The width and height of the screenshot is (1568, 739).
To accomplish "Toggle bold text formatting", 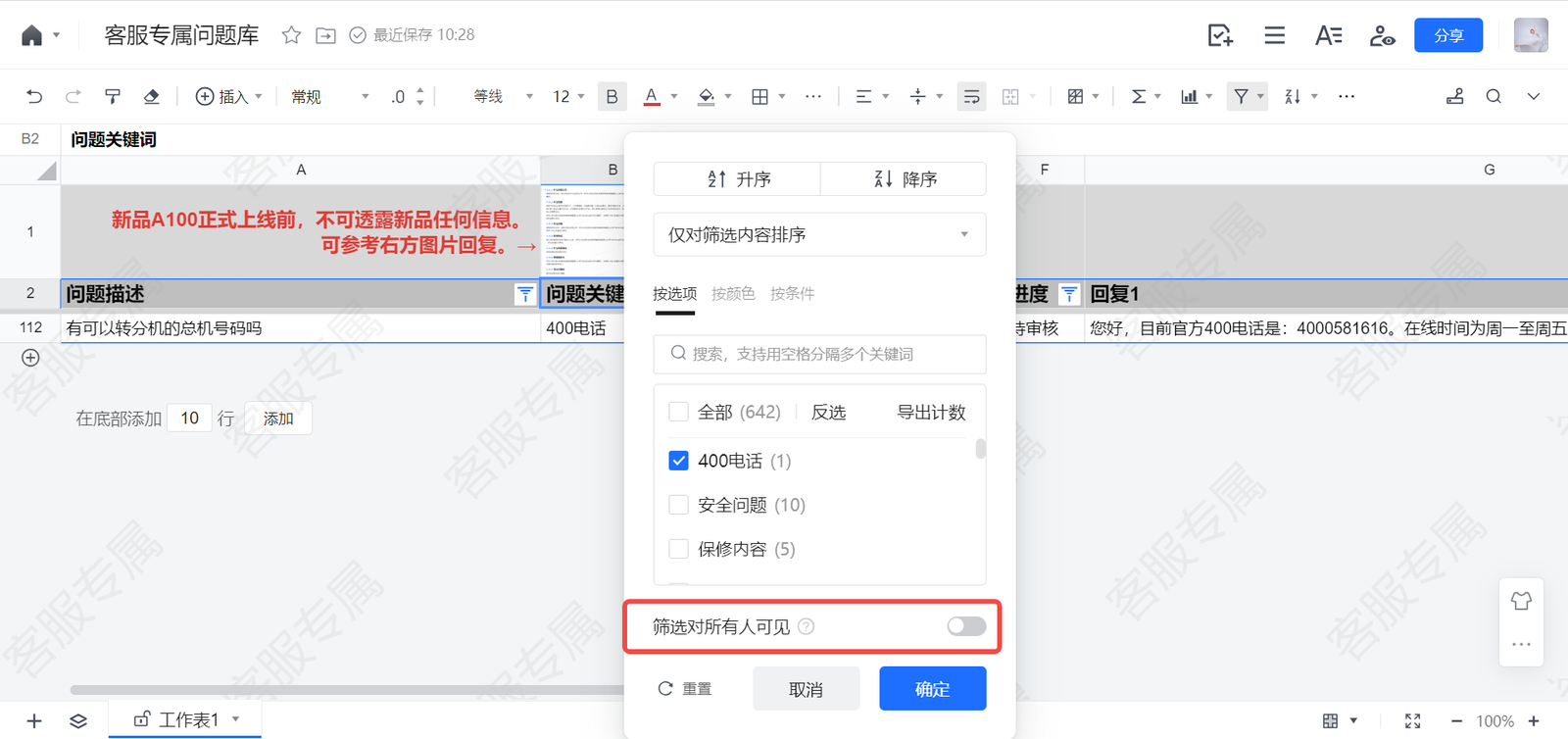I will click(612, 96).
